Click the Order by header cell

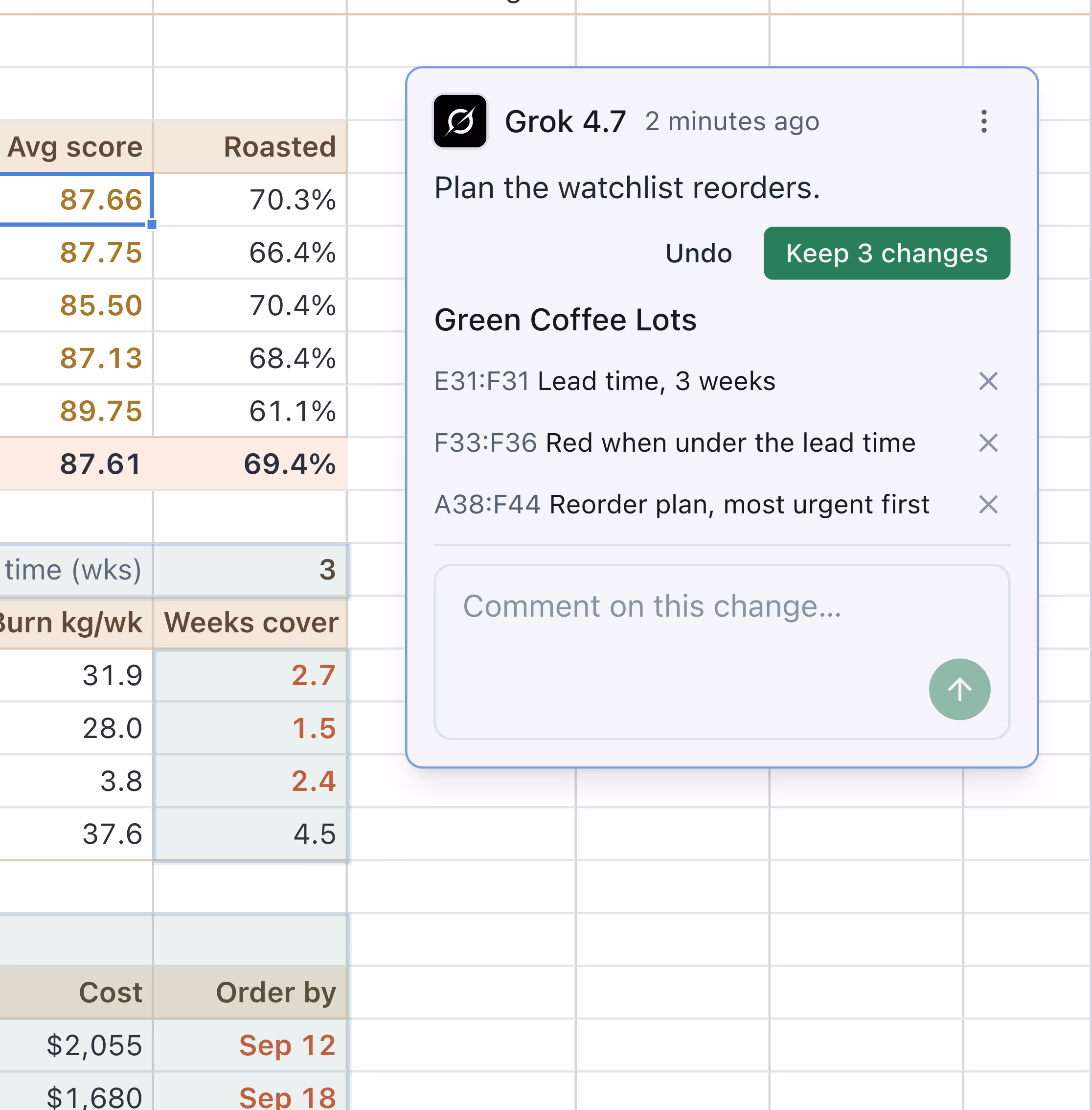click(250, 993)
